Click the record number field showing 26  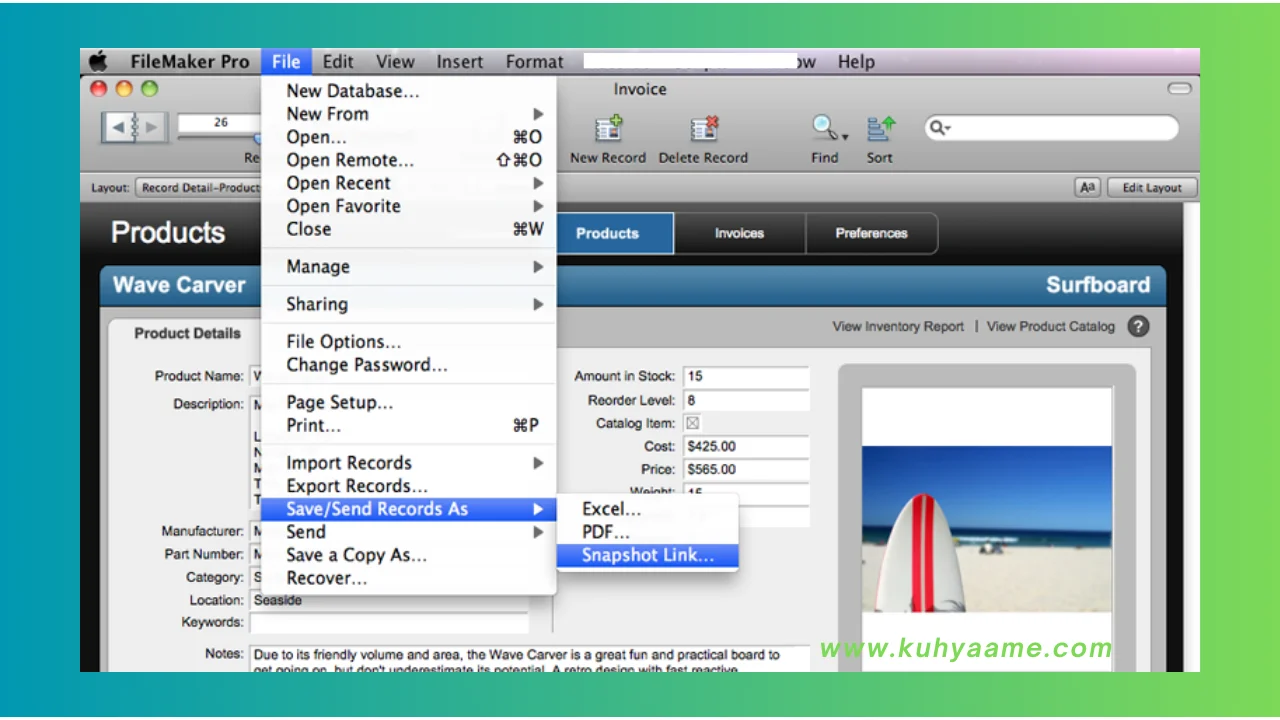[220, 123]
